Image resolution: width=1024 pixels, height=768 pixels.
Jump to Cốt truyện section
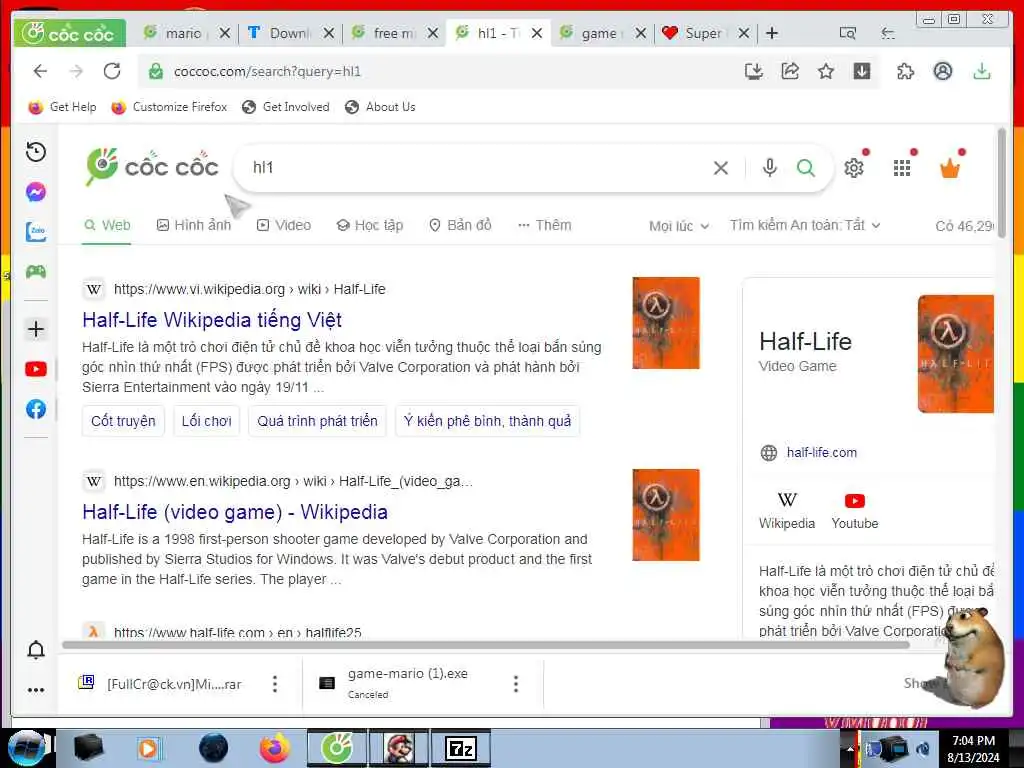pyautogui.click(x=123, y=421)
